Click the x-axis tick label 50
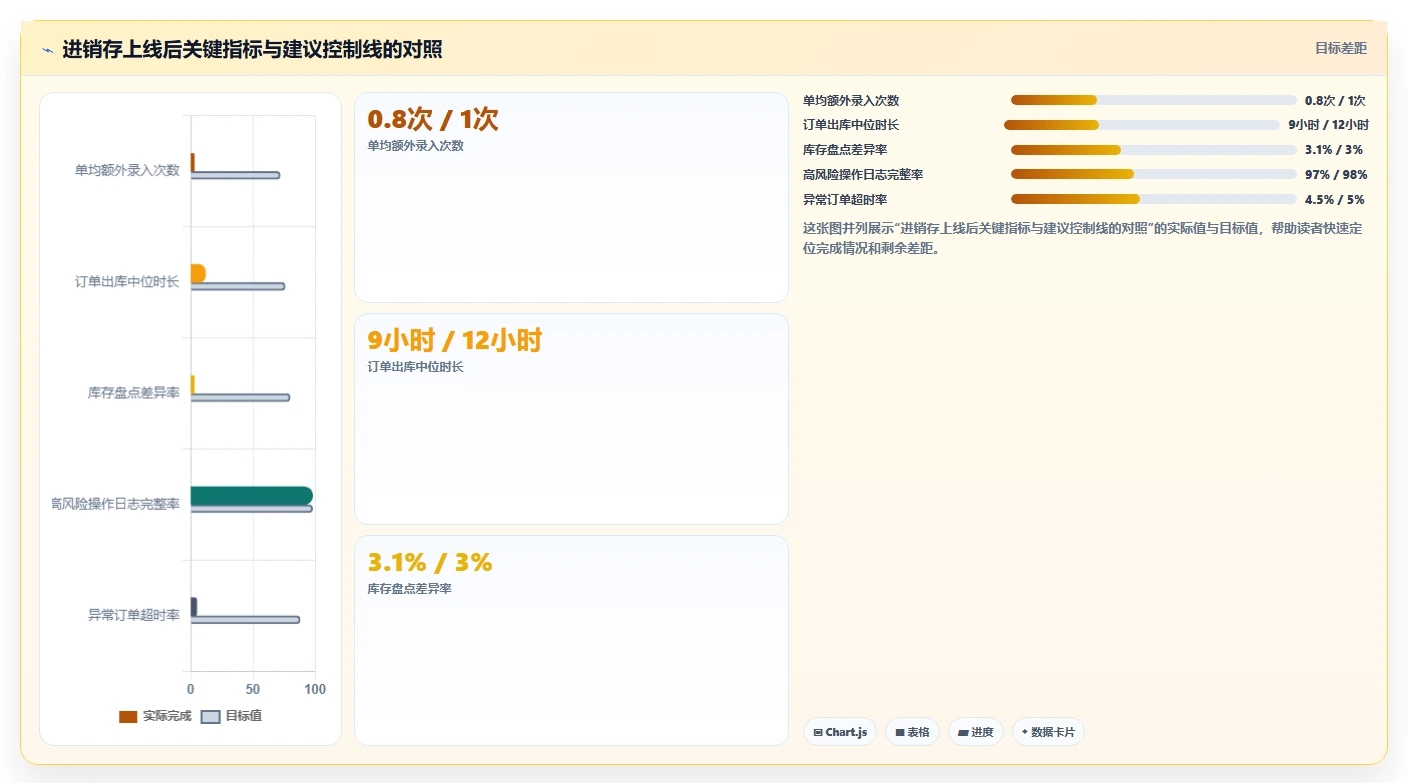Image resolution: width=1408 pixels, height=783 pixels. (252, 690)
